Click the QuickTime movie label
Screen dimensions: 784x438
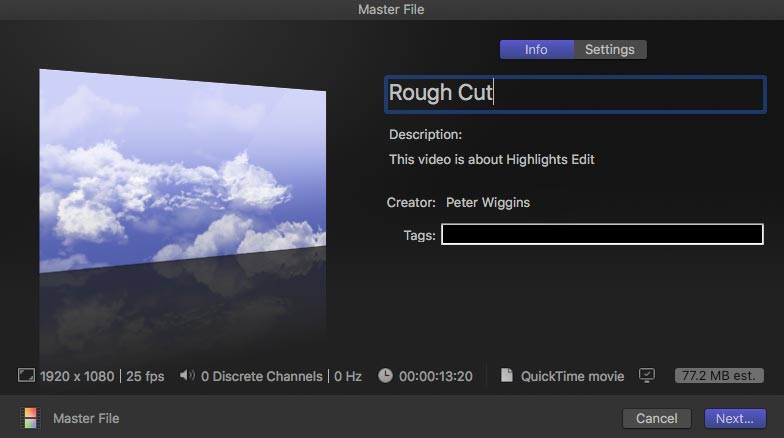[x=572, y=376]
